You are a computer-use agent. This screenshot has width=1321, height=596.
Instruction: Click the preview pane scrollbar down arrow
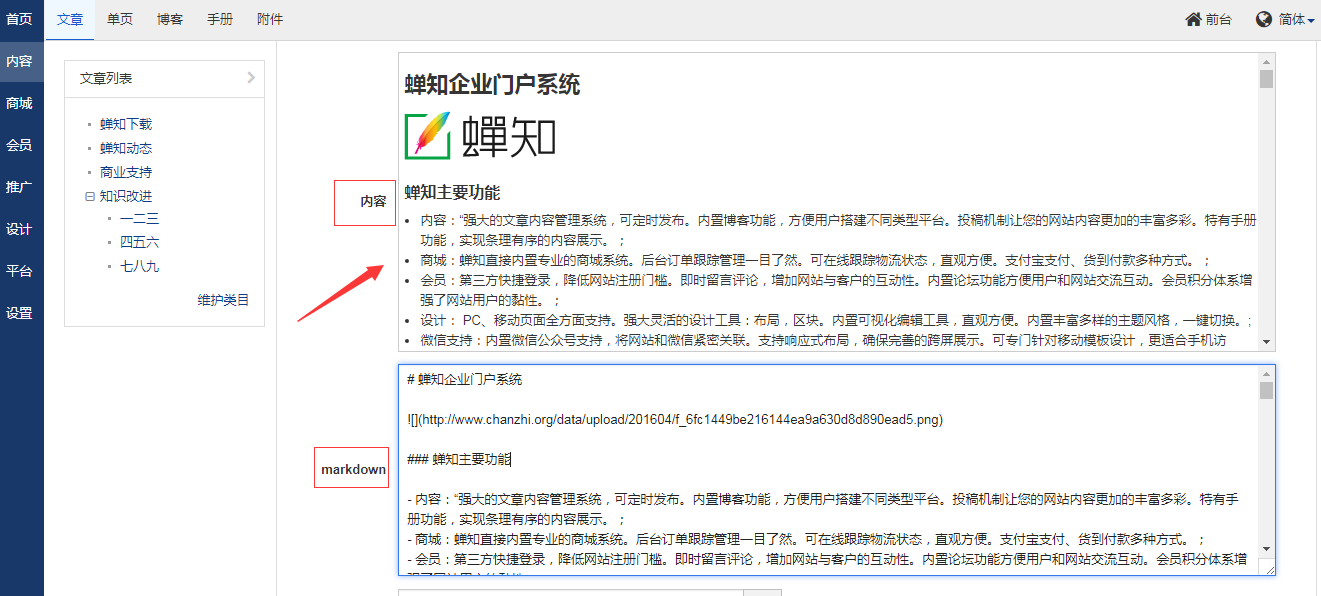coord(1266,342)
